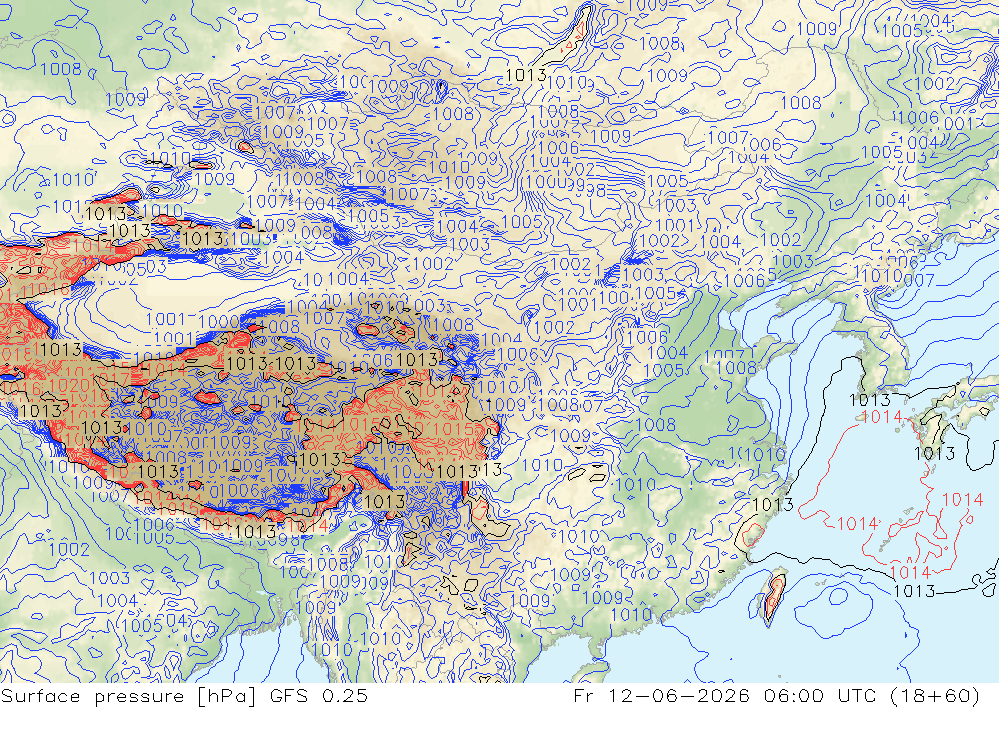Viewport: 1000px width, 733px height.
Task: Click the red 1014 label west of Kyushu
Action: click(x=882, y=417)
